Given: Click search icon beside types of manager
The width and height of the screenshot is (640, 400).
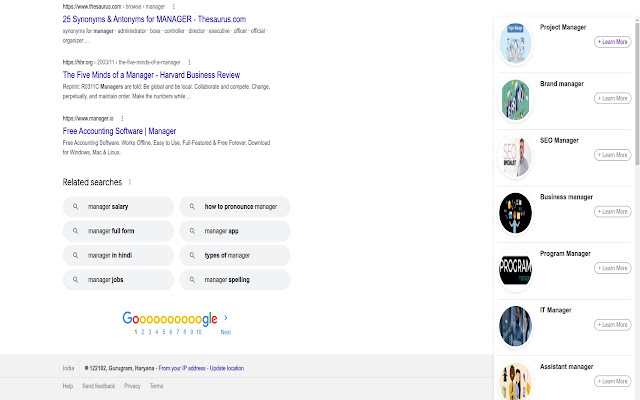Looking at the screenshot, I should 192,256.
